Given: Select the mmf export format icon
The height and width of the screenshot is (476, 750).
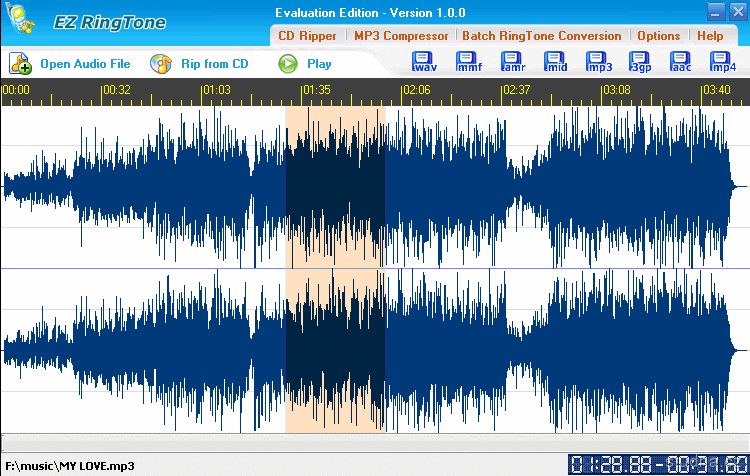Looking at the screenshot, I should (468, 63).
